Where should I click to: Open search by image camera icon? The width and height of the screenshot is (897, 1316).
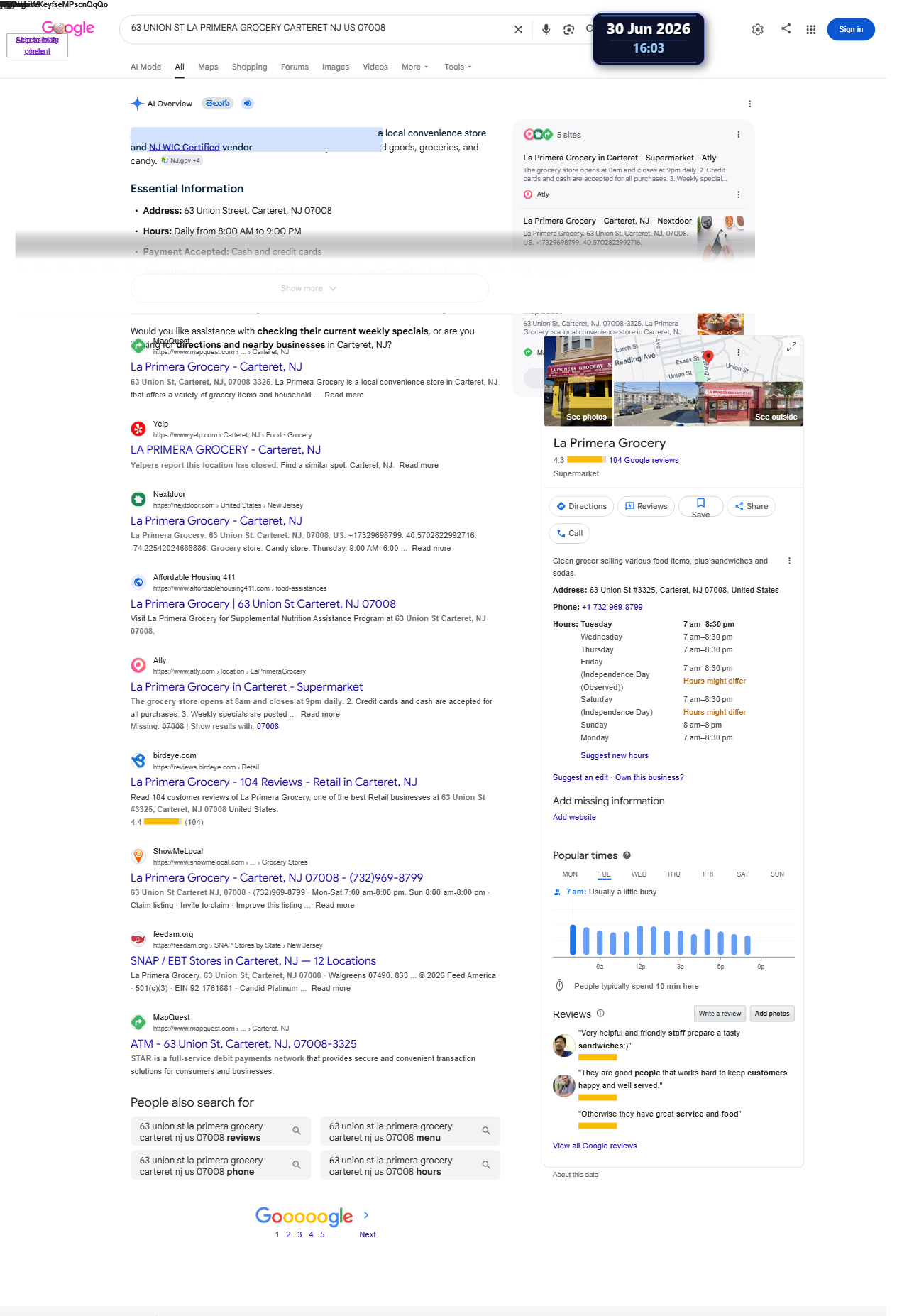pyautogui.click(x=568, y=29)
